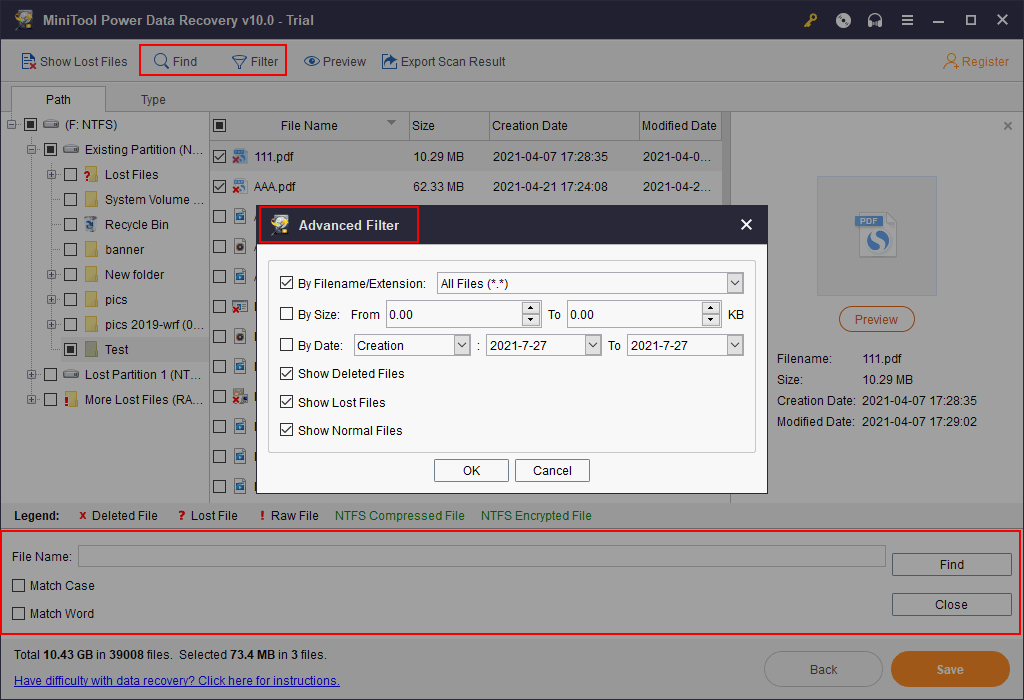The height and width of the screenshot is (700, 1024).
Task: Click Export Scan Result
Action: click(x=443, y=61)
